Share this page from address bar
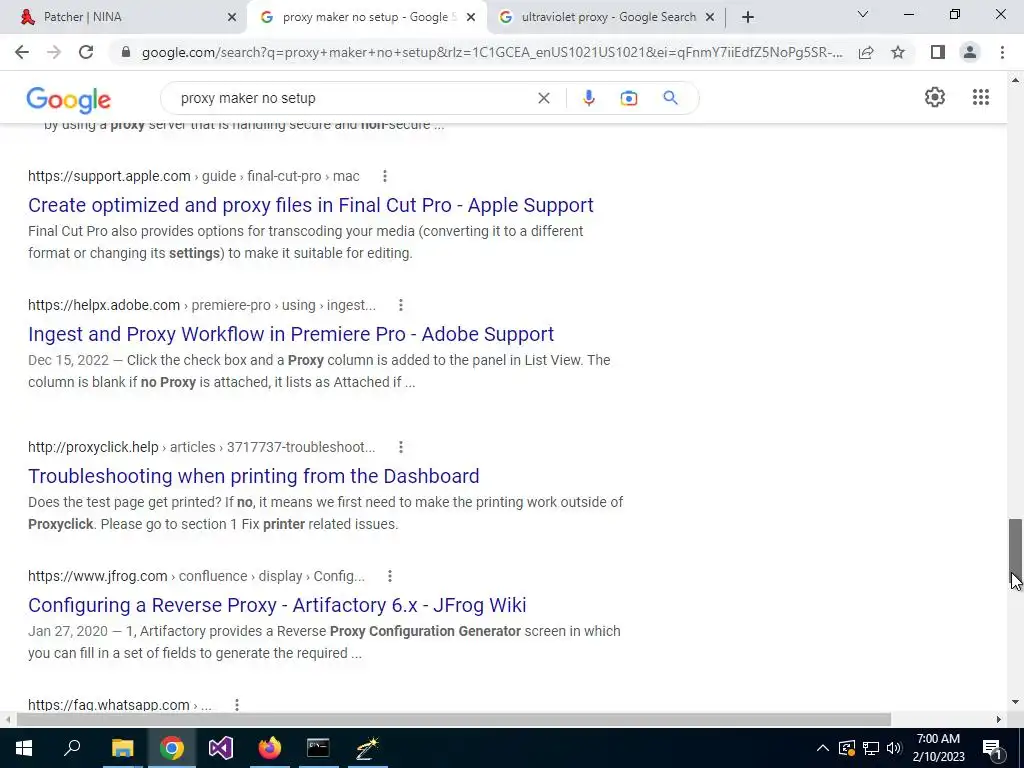 866,52
